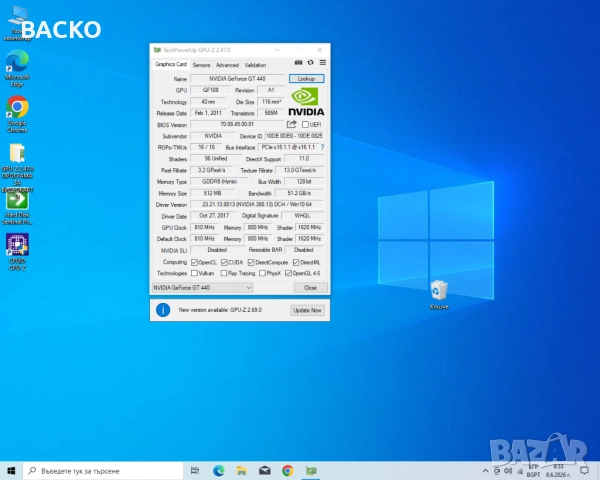
Task: Click the Driver Date Oct 27, 2017 value
Action: pos(214,216)
